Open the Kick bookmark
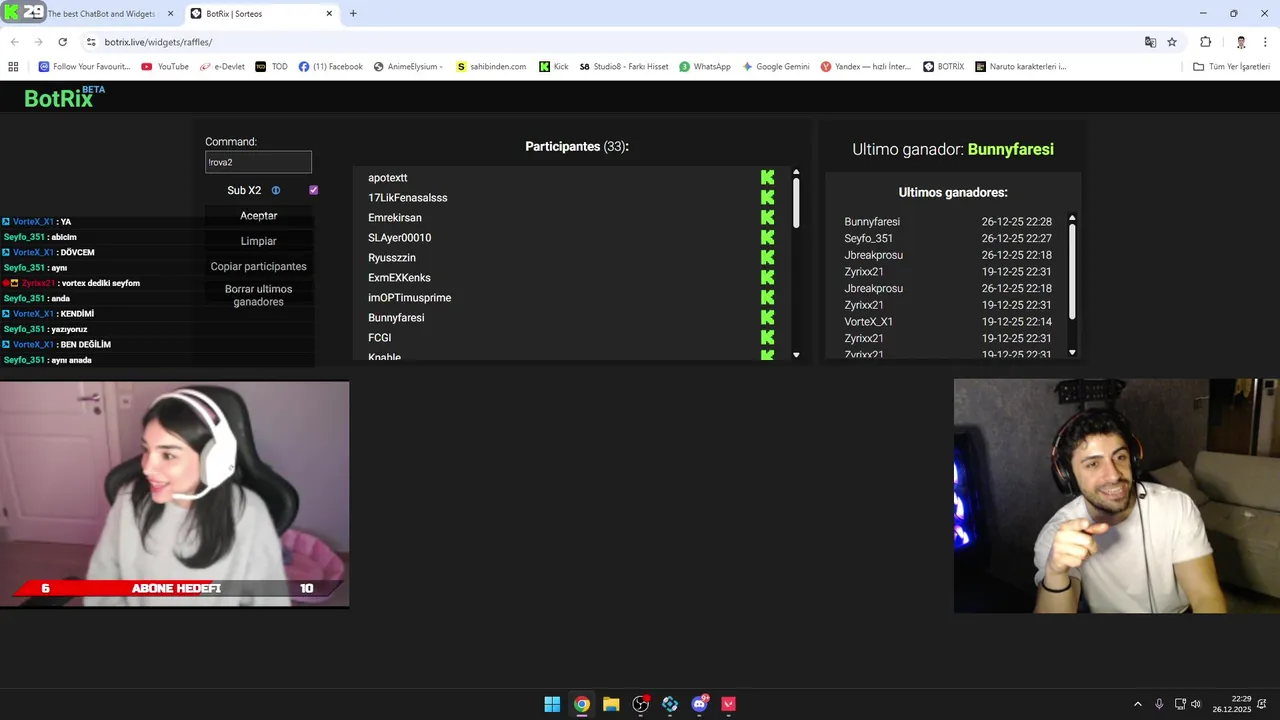 click(x=554, y=66)
